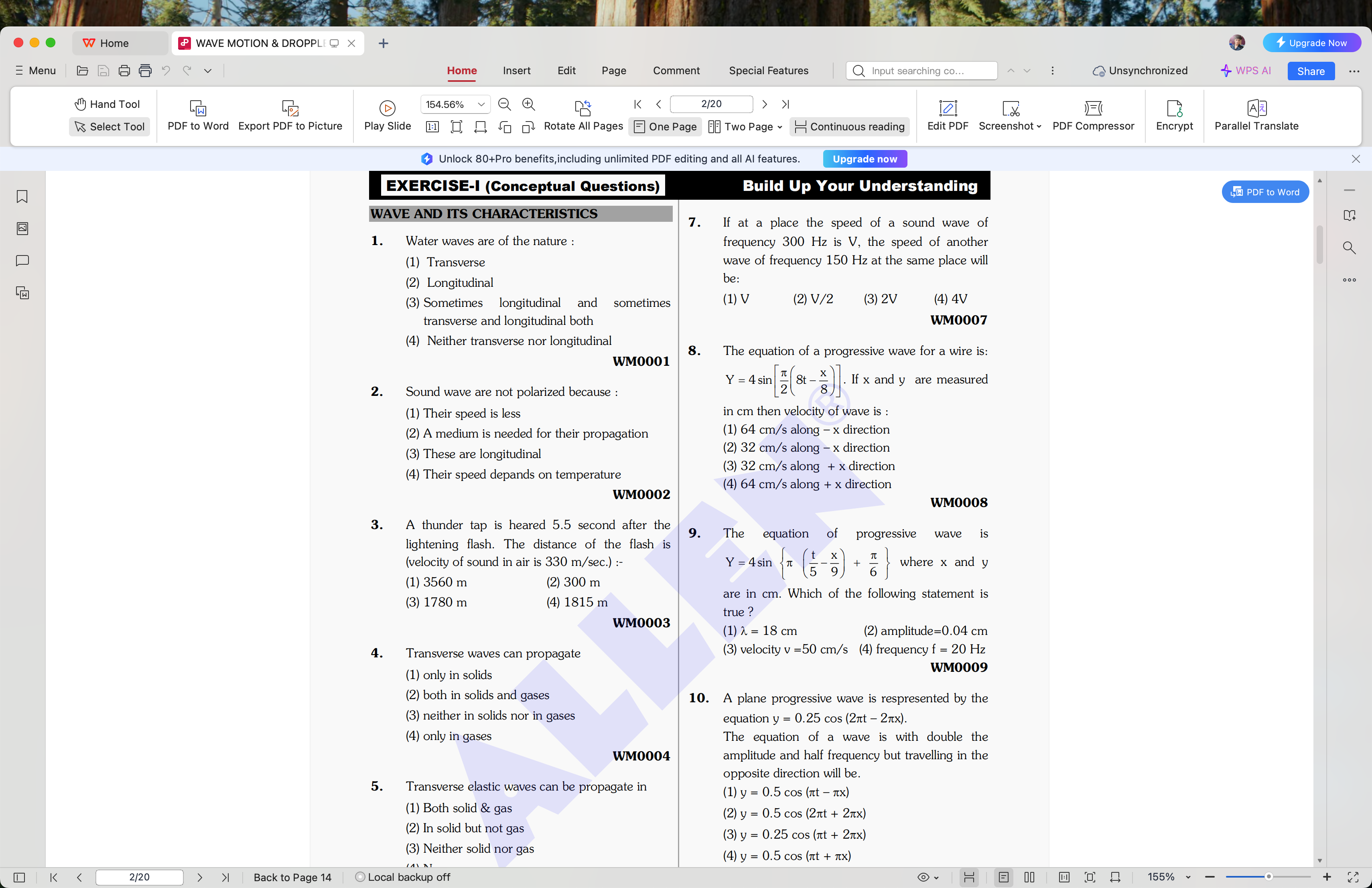
Task: Click the One Page view toggle
Action: [x=665, y=126]
